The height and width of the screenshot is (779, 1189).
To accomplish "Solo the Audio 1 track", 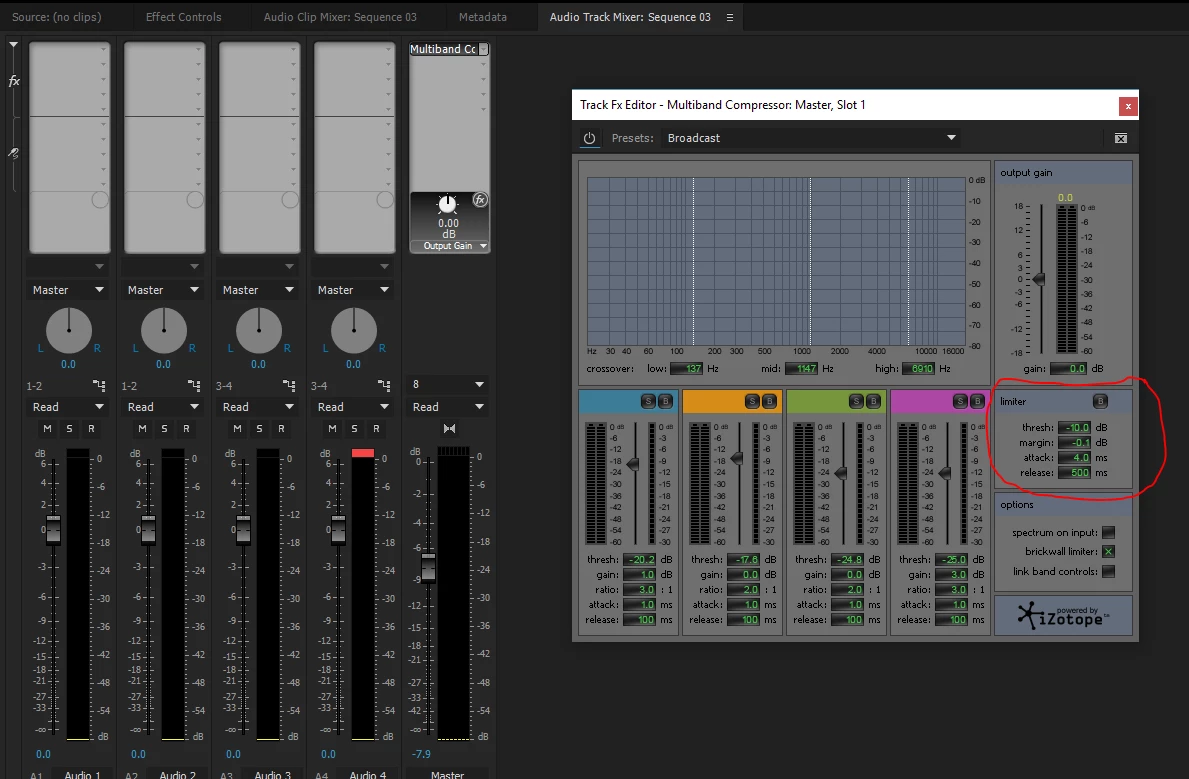I will click(70, 429).
